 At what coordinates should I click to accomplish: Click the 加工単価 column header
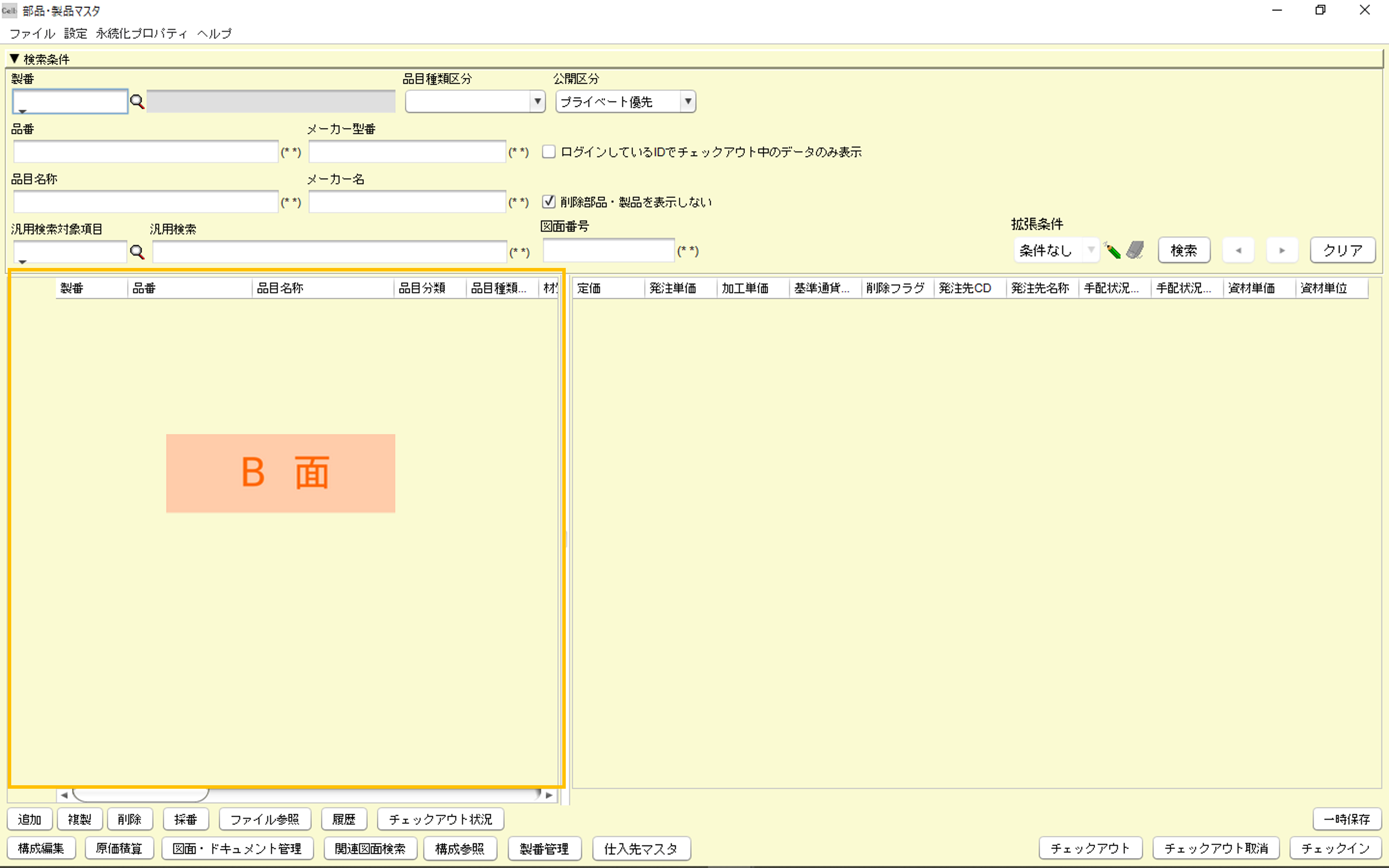754,288
